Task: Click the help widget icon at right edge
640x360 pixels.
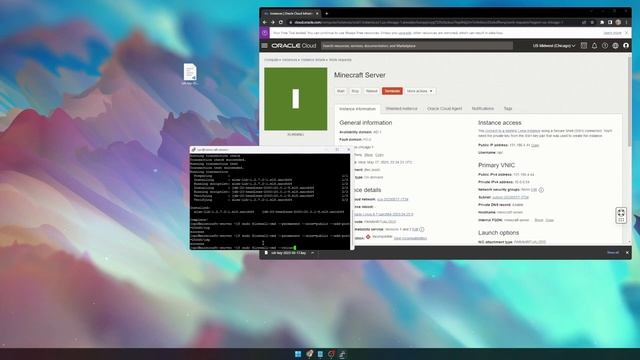Action: 621,215
